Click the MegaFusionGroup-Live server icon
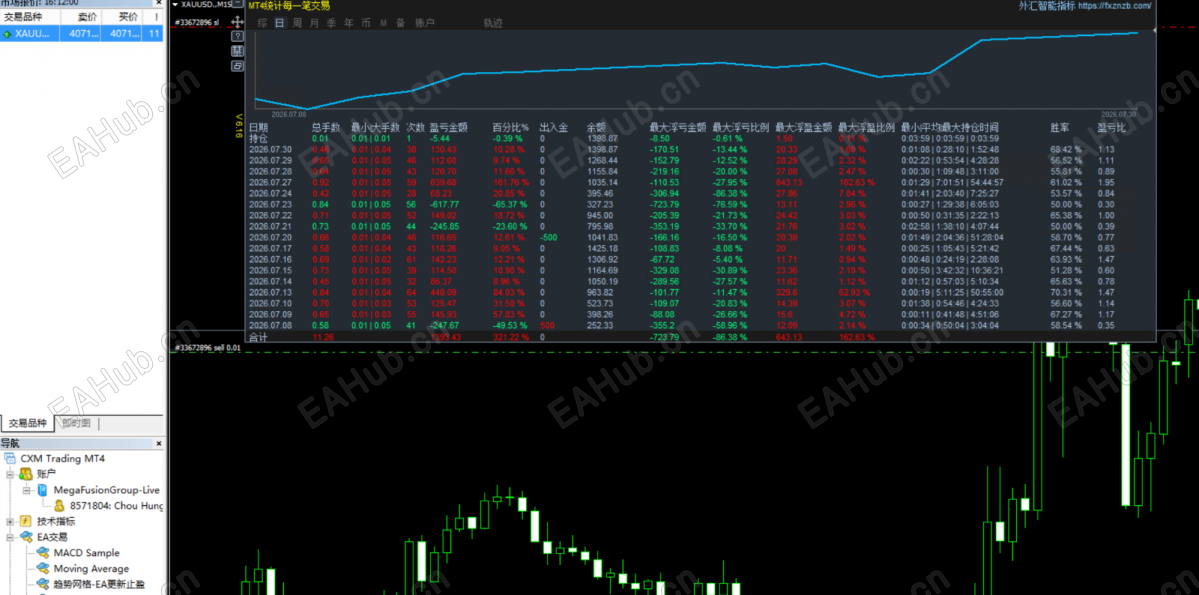 point(42,490)
